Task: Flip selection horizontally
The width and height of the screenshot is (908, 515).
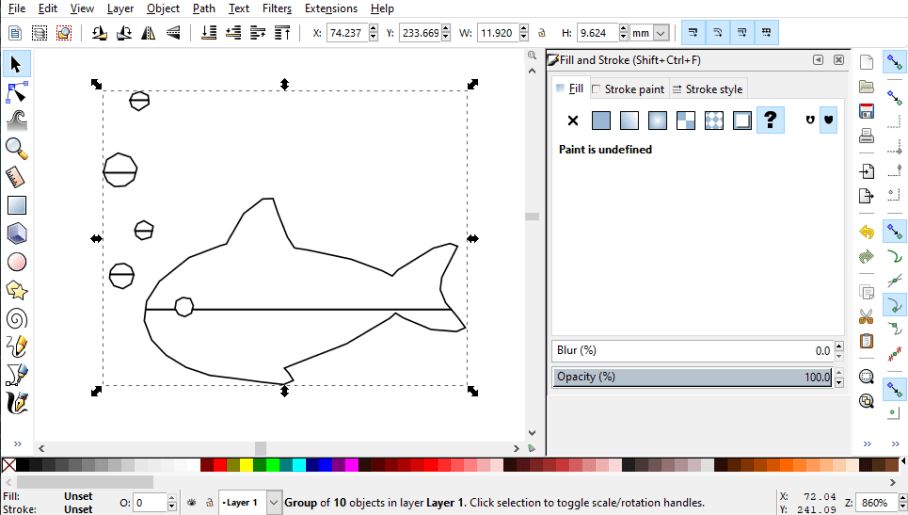Action: (x=148, y=33)
